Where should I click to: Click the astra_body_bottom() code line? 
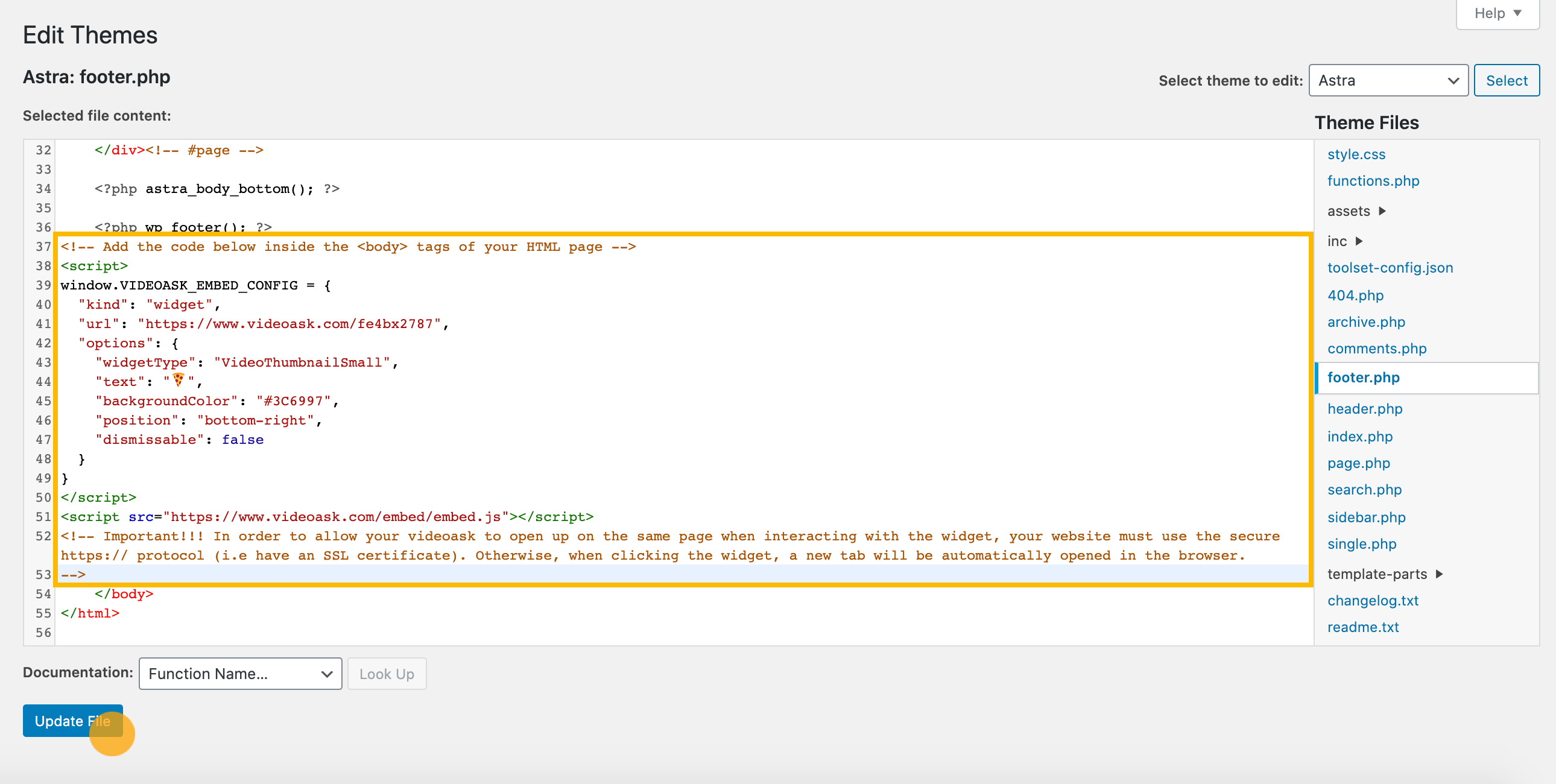(x=217, y=189)
